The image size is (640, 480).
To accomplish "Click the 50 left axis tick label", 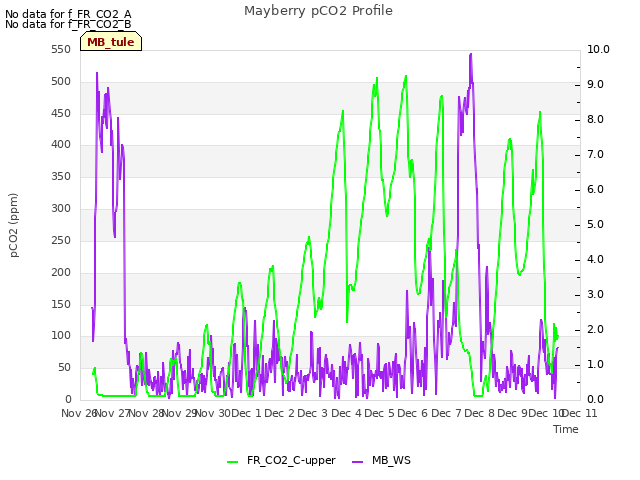I will [64, 367].
